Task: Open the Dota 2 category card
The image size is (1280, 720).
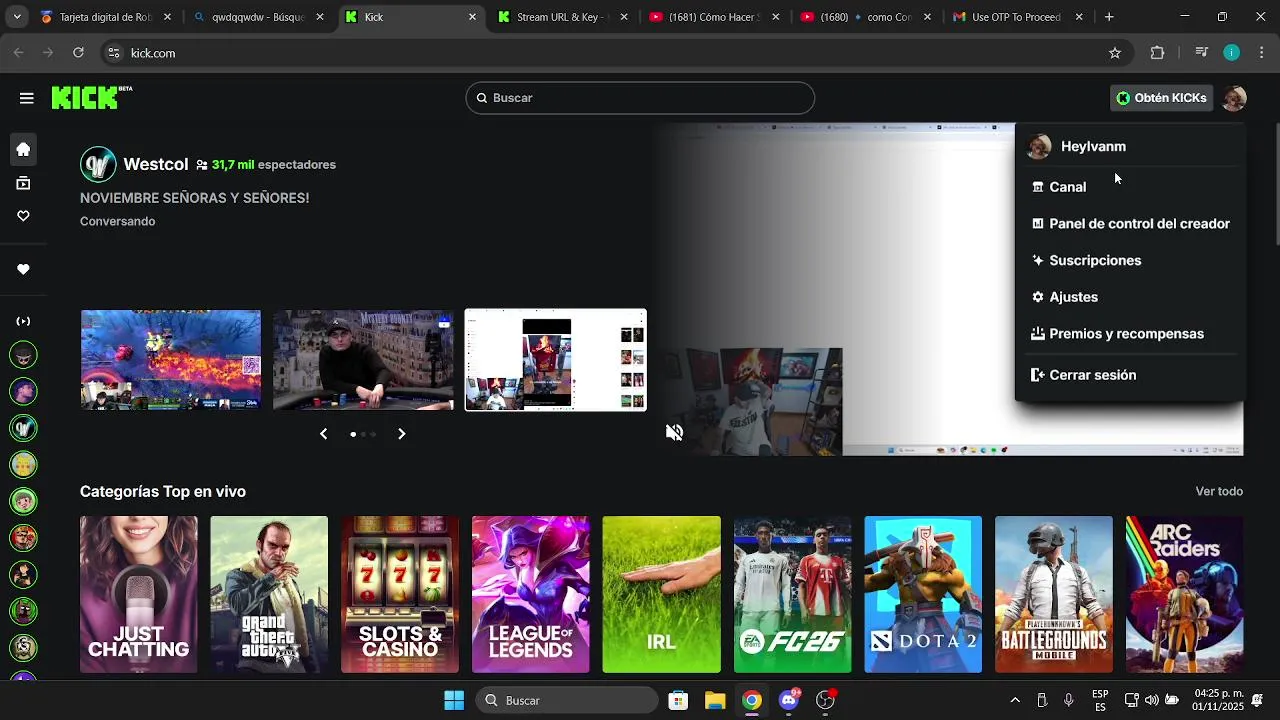Action: tap(923, 595)
